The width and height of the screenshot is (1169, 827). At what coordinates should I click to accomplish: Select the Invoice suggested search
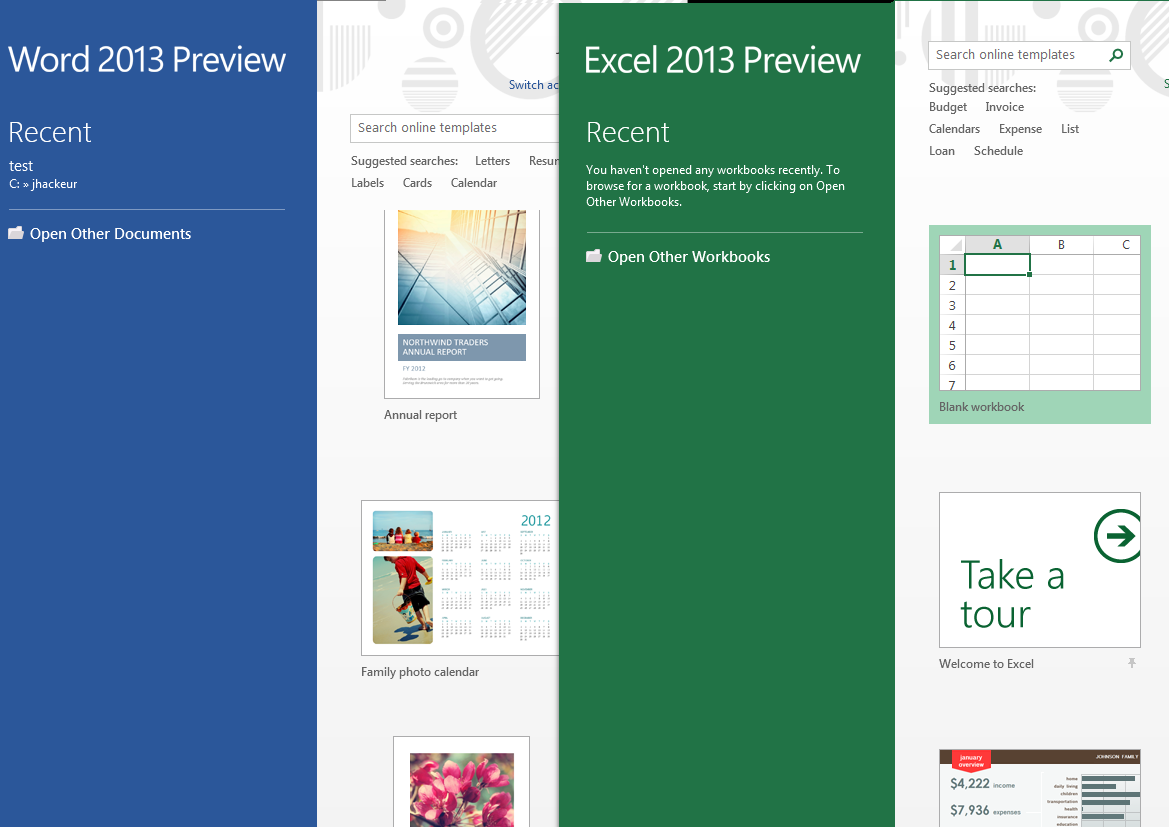click(1004, 107)
